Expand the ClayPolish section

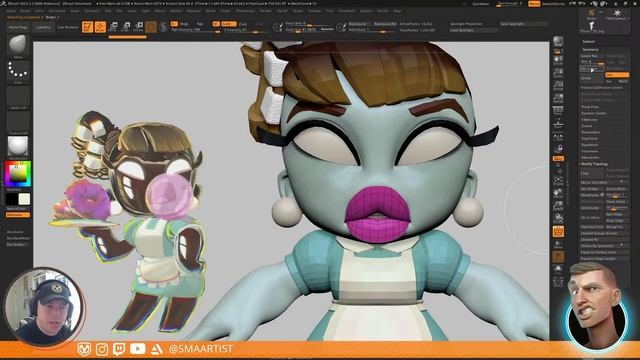pyautogui.click(x=589, y=139)
